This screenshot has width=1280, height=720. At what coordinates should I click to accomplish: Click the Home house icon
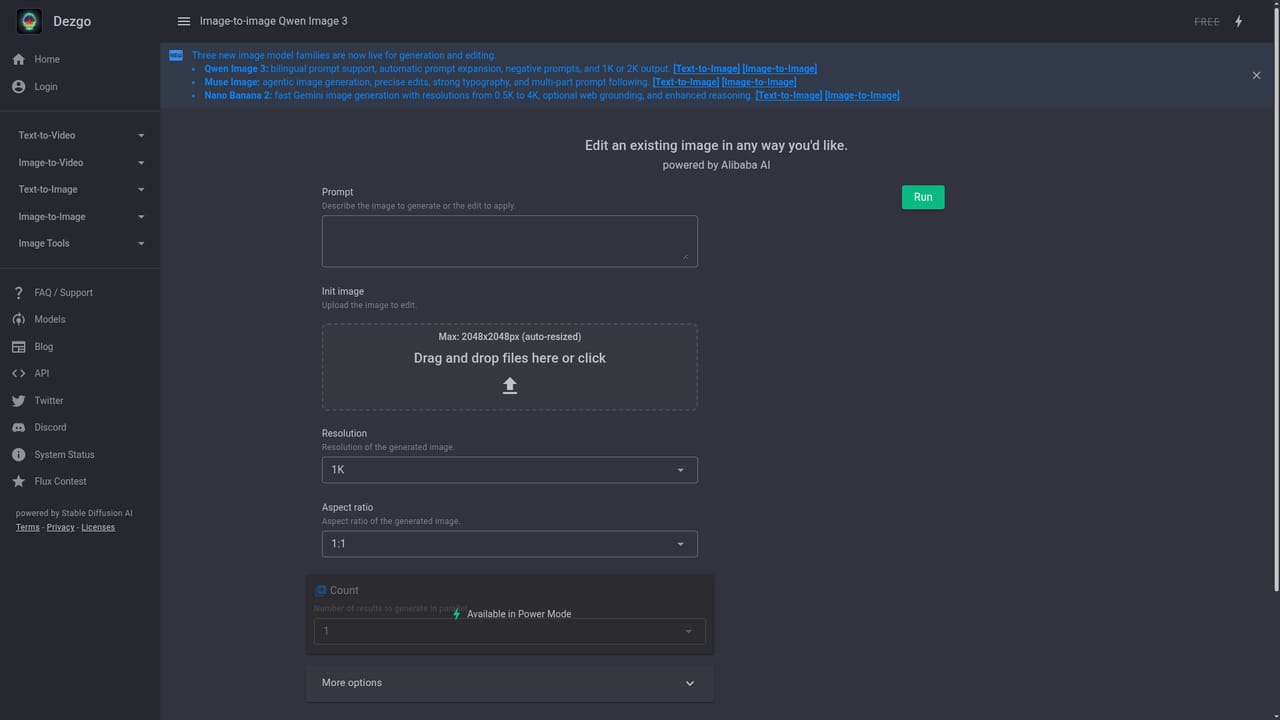click(x=18, y=59)
